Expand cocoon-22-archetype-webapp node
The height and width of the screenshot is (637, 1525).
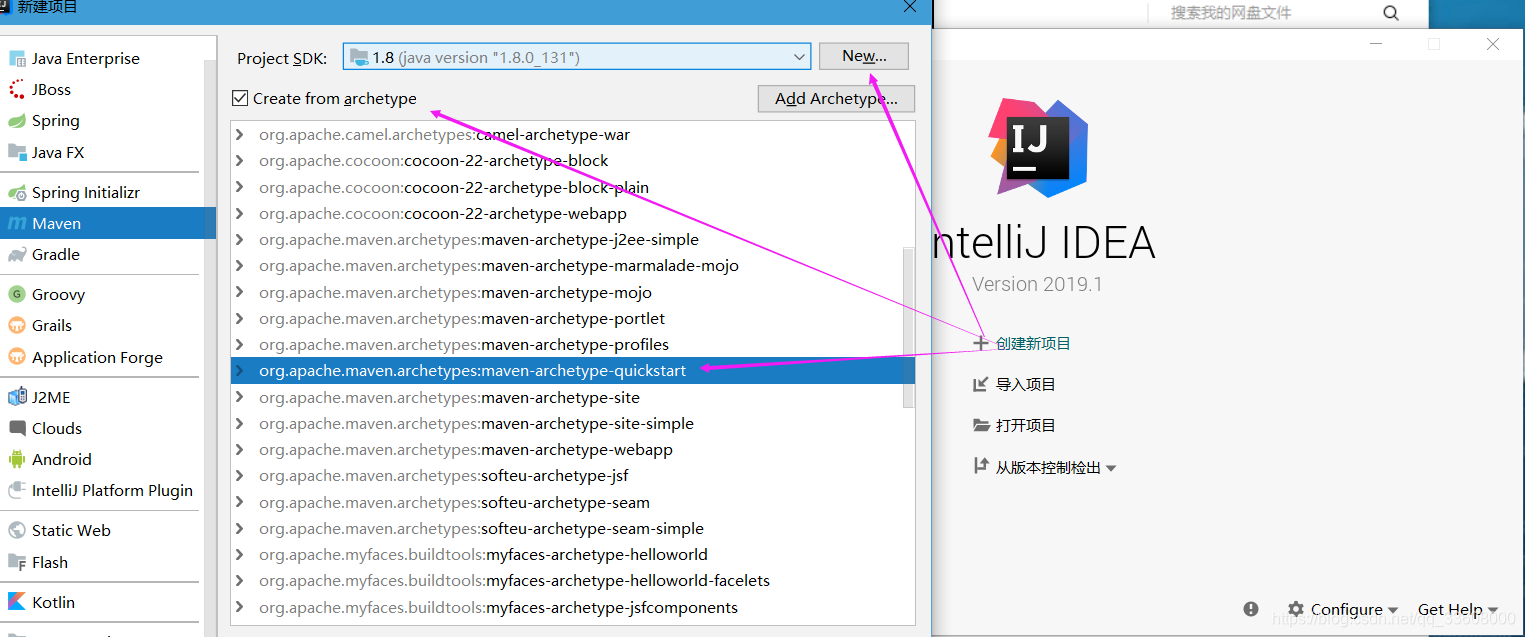239,213
